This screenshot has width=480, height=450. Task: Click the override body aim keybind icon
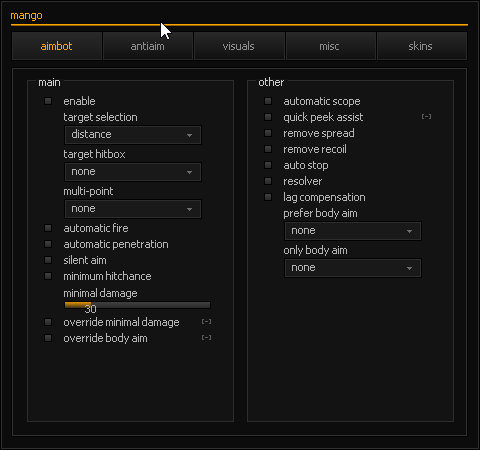206,338
